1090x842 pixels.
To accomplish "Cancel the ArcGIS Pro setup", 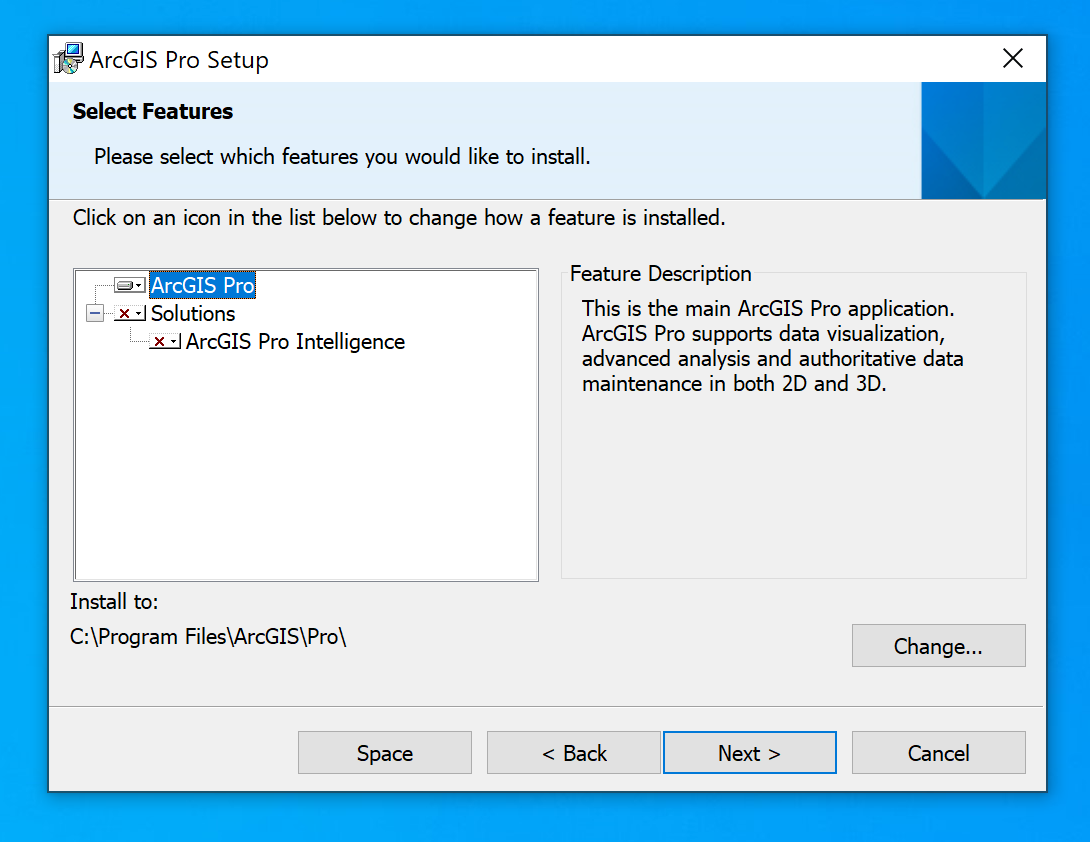I will pyautogui.click(x=938, y=753).
